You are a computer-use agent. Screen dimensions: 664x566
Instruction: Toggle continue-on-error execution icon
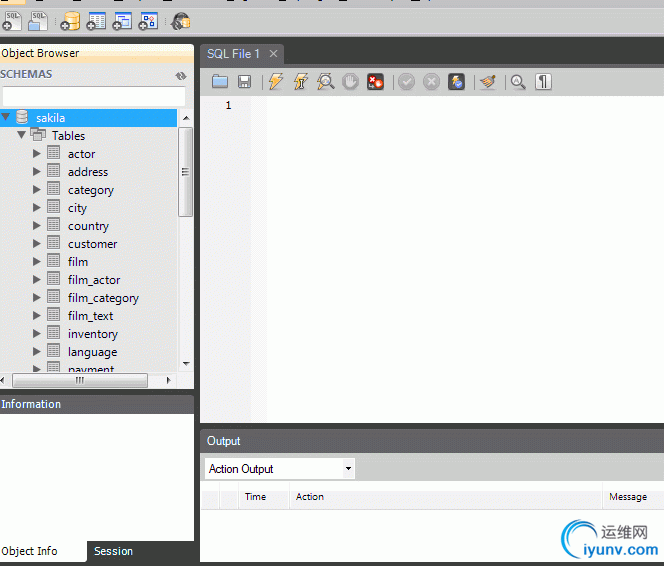pos(375,81)
